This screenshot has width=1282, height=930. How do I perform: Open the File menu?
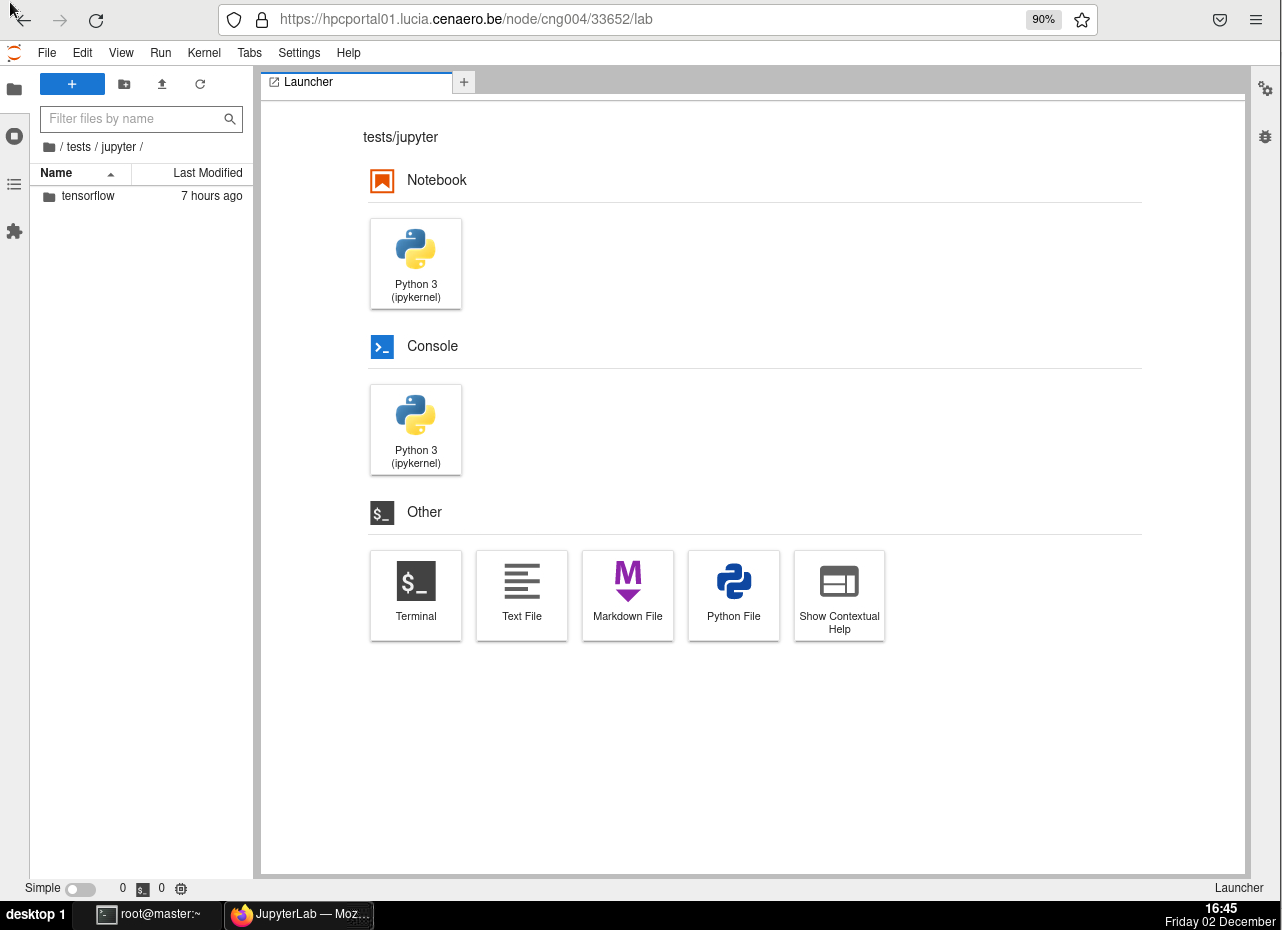coord(47,53)
